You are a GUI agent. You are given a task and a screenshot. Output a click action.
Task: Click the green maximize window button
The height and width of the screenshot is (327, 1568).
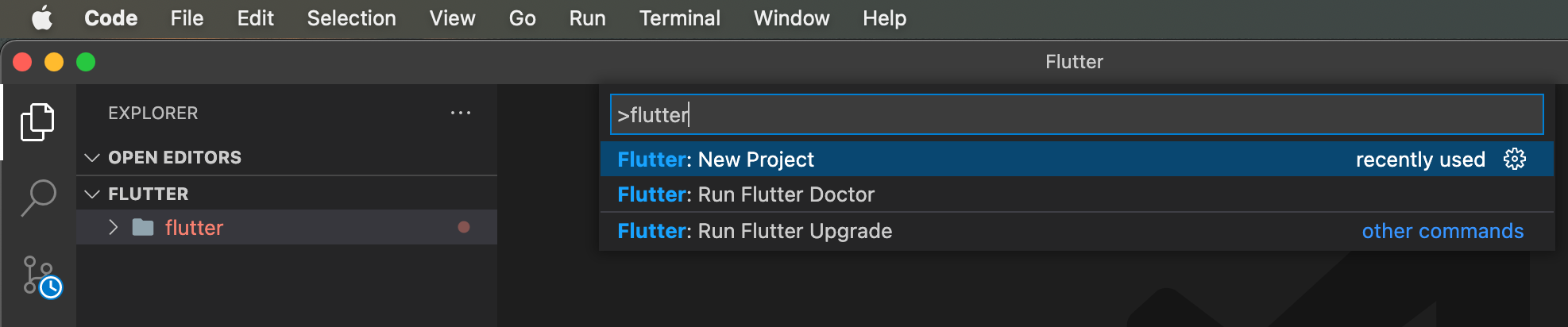(86, 62)
